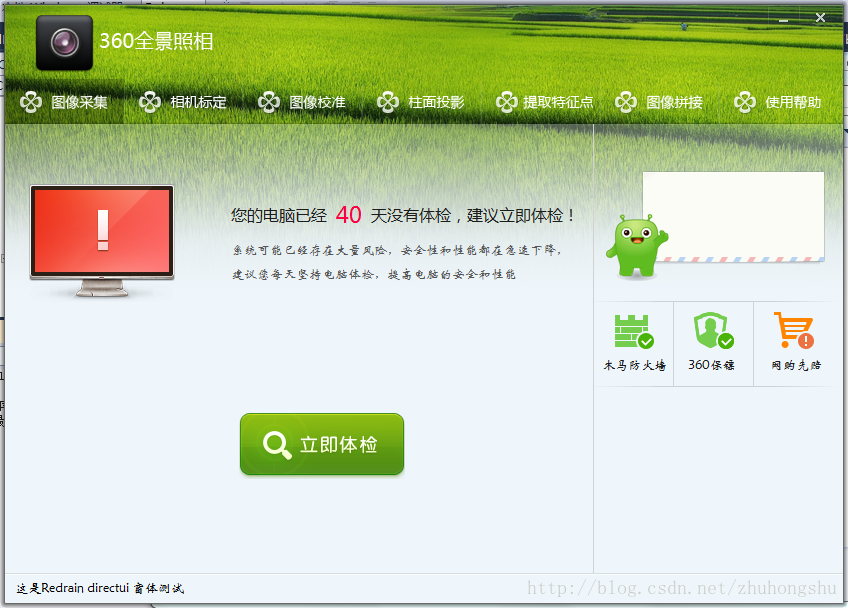Open the 360保镖 shield icon

pos(713,330)
